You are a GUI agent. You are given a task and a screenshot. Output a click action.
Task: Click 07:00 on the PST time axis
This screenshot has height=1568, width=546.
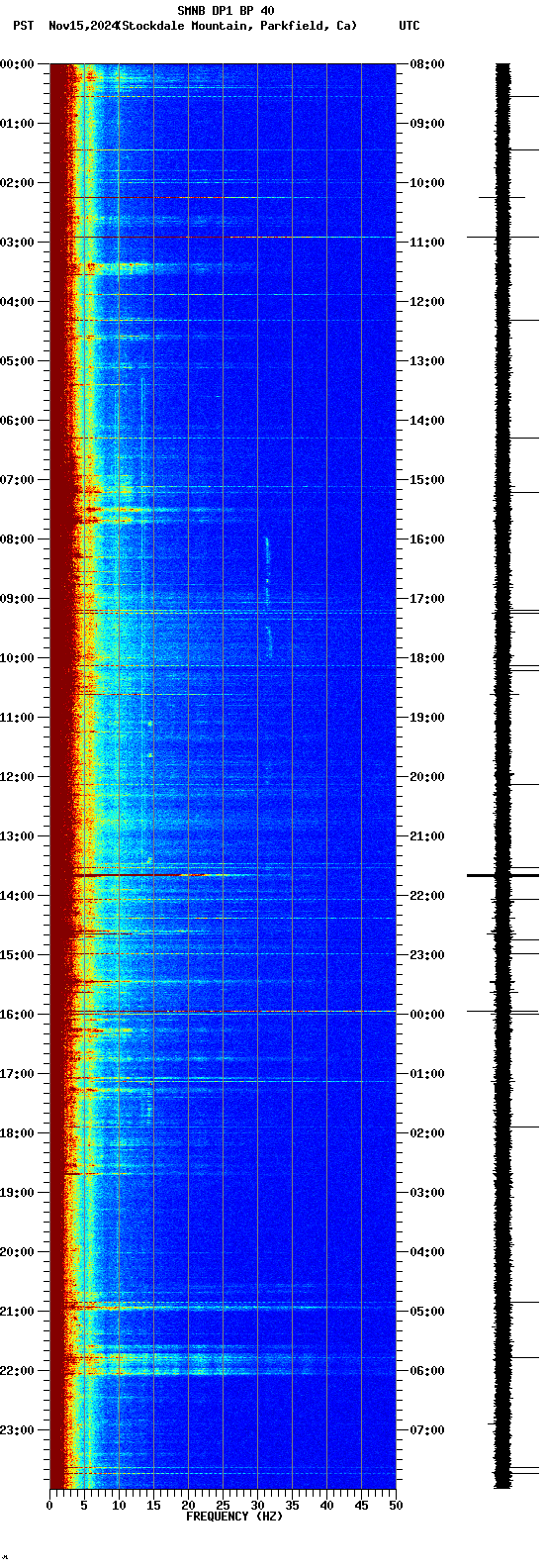pyautogui.click(x=17, y=480)
